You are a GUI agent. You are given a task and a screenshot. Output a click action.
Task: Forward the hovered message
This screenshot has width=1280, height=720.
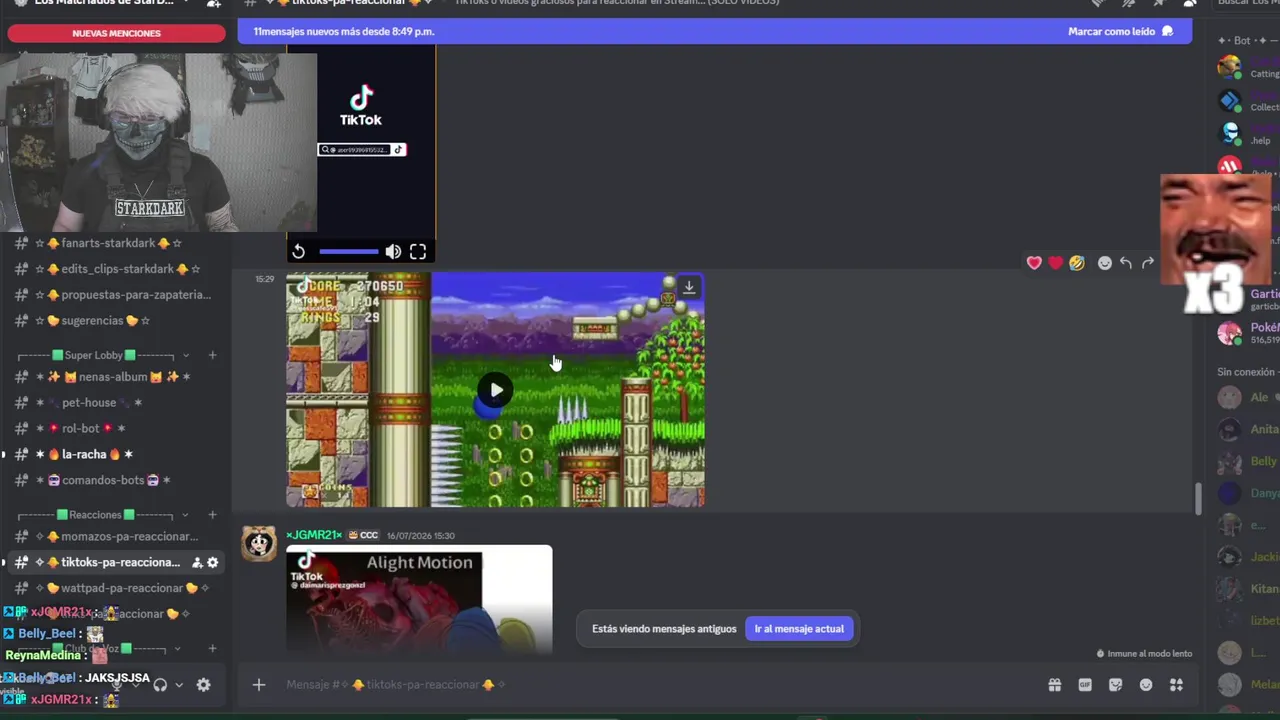(x=1148, y=263)
